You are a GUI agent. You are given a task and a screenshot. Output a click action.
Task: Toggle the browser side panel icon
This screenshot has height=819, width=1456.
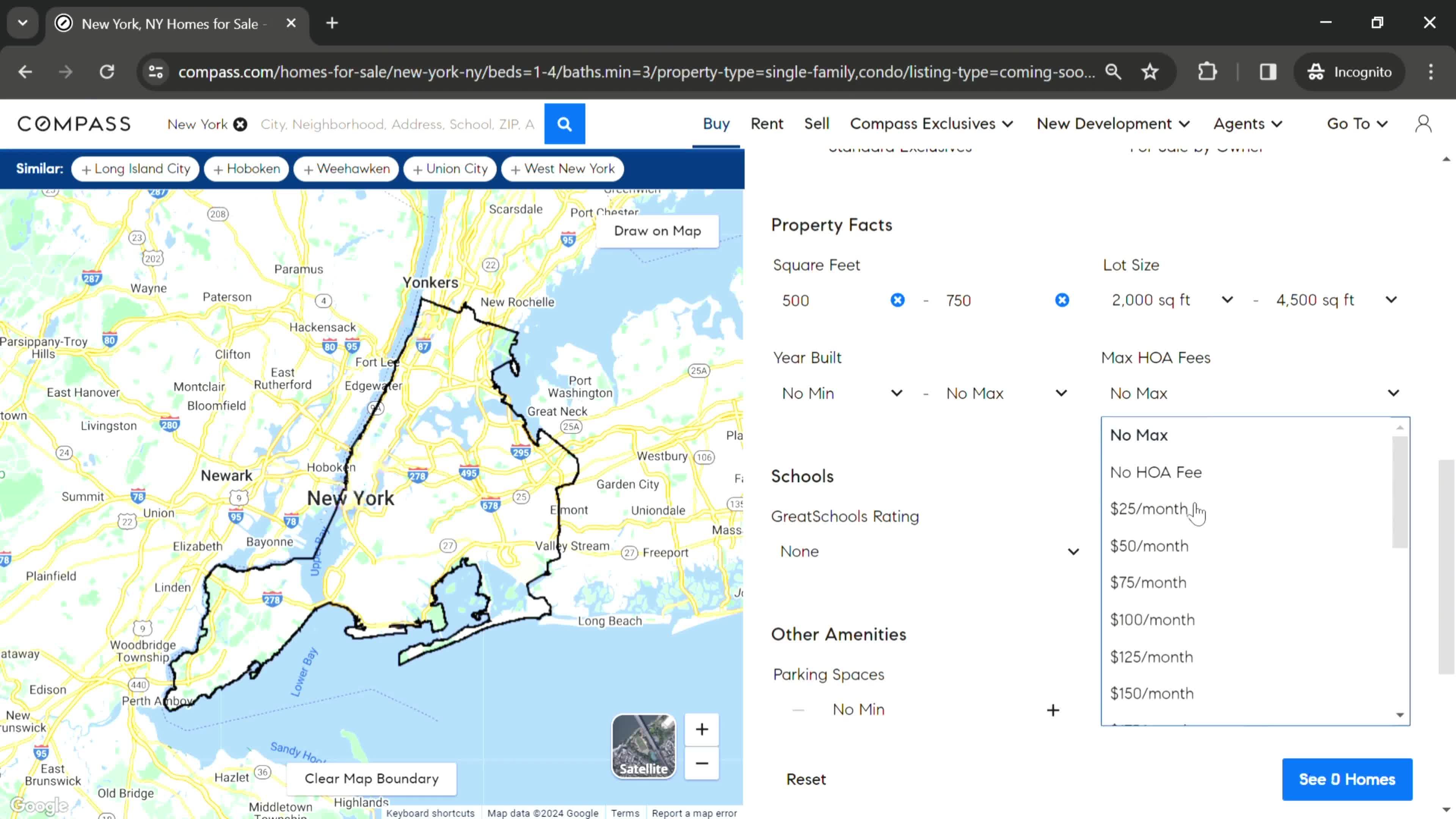(x=1268, y=72)
